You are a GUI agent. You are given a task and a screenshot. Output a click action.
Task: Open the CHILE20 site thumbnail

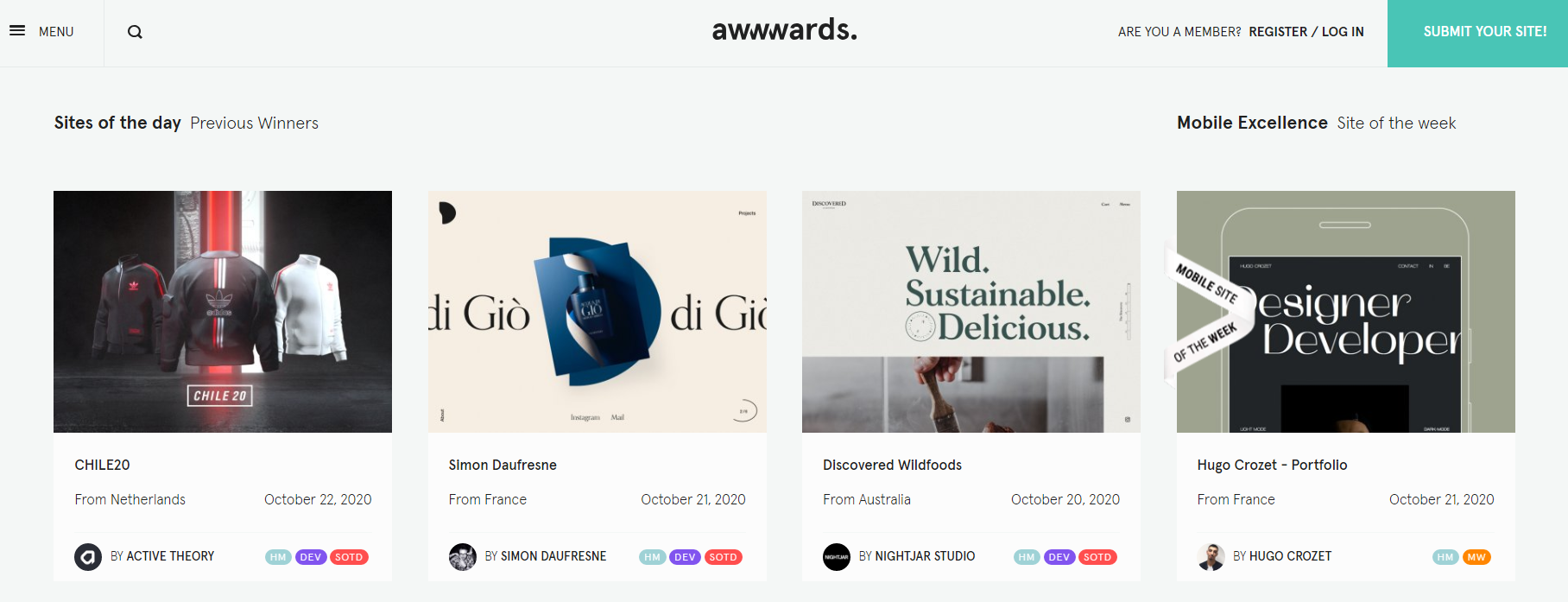[223, 311]
